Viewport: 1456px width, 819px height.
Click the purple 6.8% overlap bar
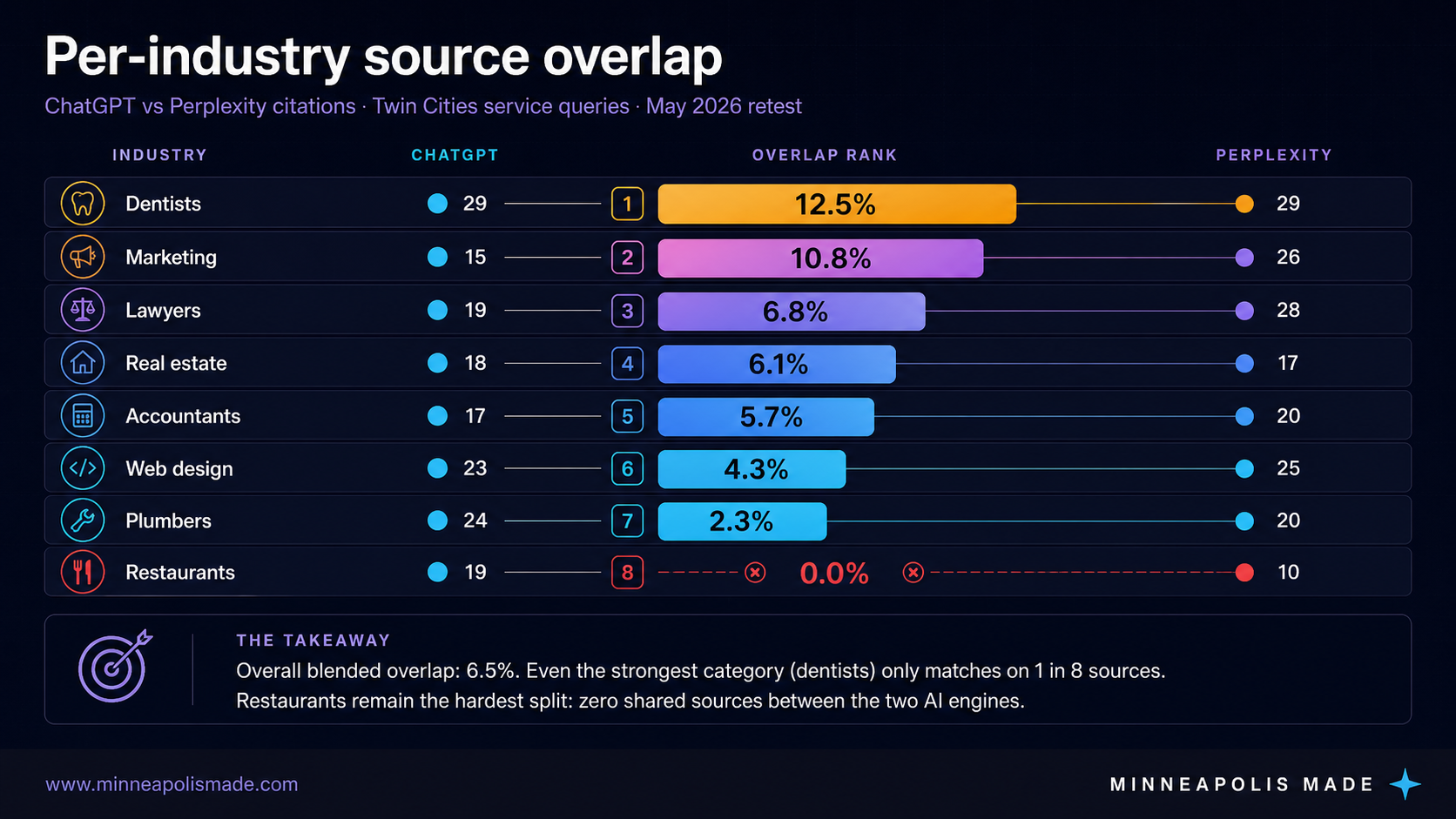pos(792,311)
